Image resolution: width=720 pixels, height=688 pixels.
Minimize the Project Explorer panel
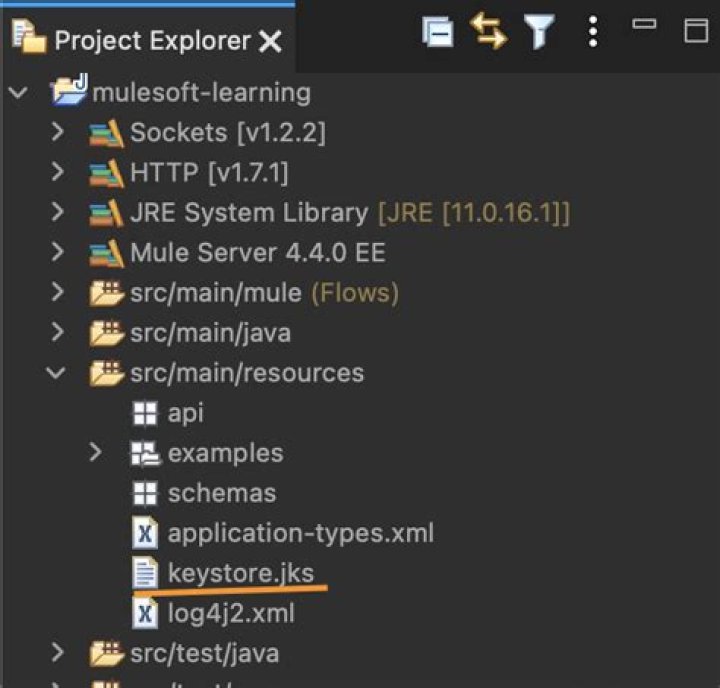(x=644, y=24)
